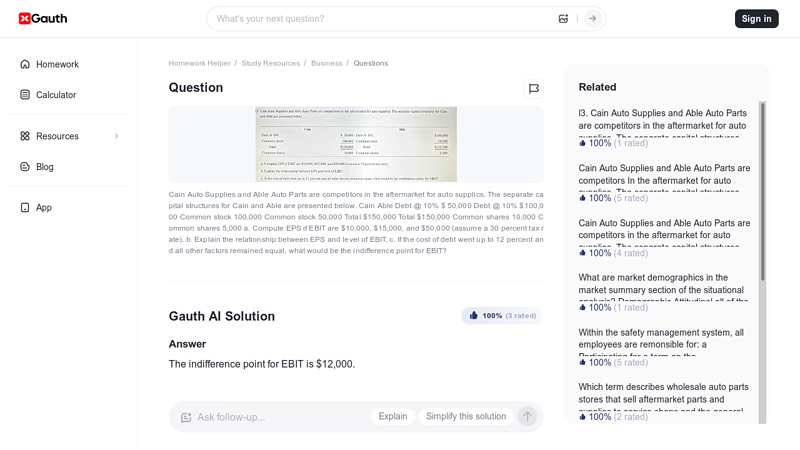Screen dimensions: 800x450
Task: Click Simplify this solution button
Action: pyautogui.click(x=466, y=416)
